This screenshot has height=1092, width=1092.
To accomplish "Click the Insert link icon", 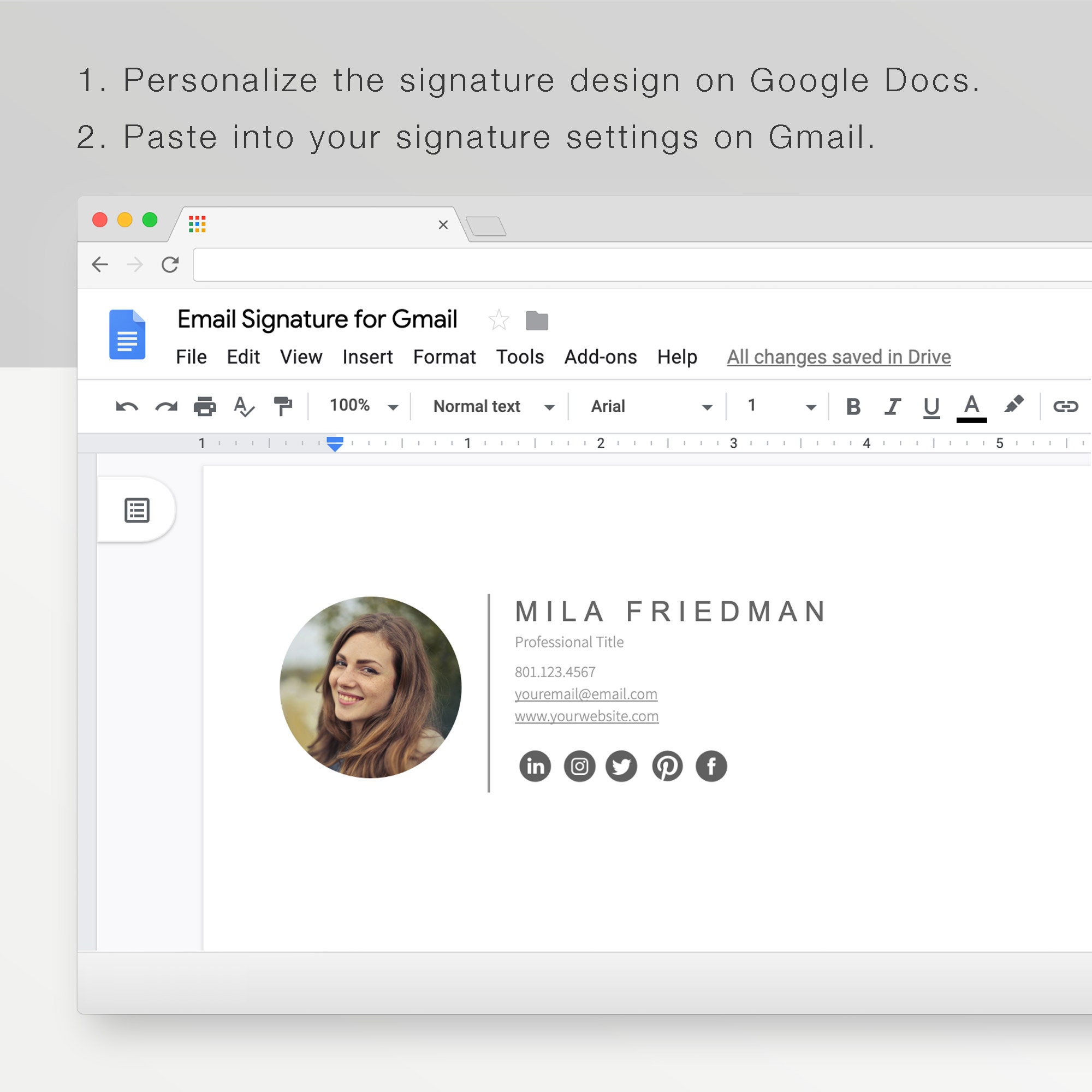I will click(x=1065, y=406).
